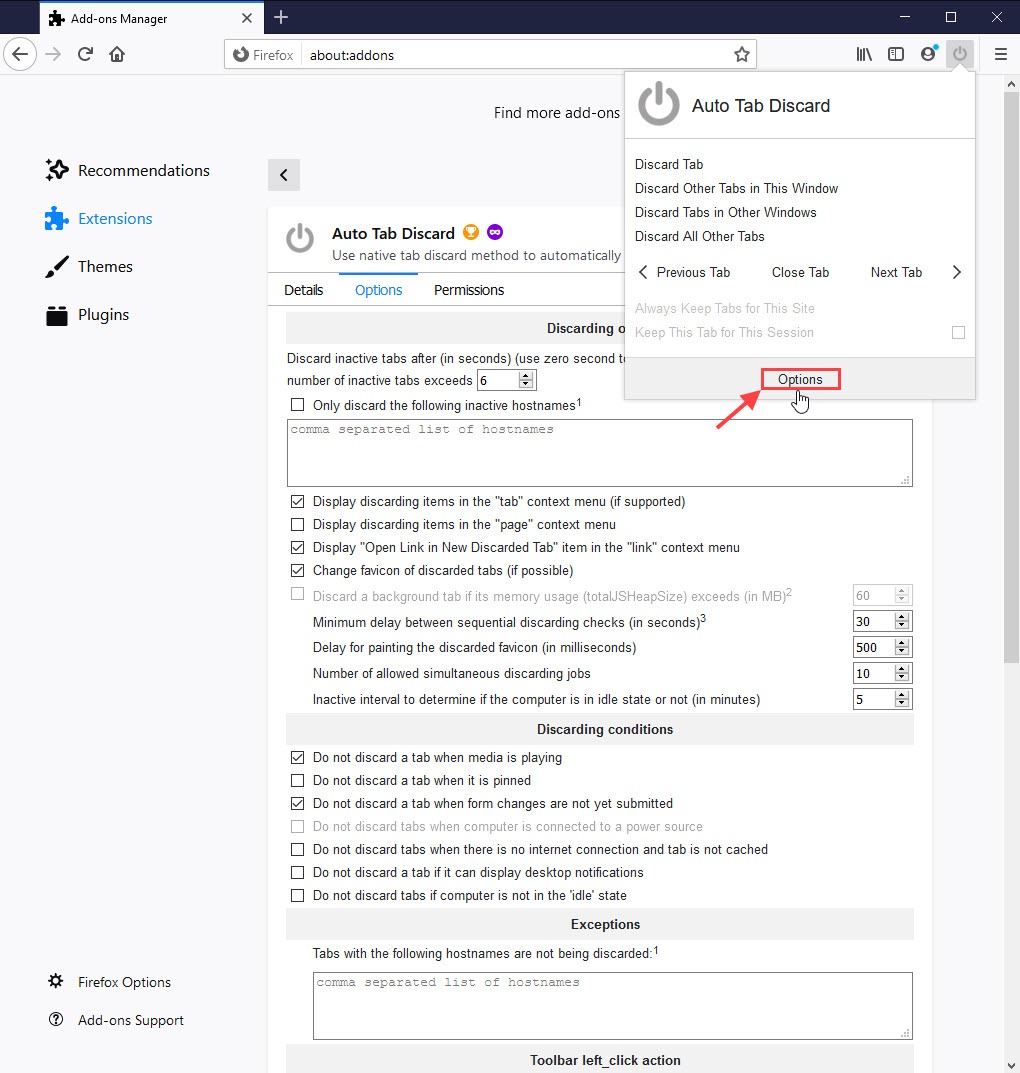Expand more actions with the right chevron arrow

[x=956, y=271]
